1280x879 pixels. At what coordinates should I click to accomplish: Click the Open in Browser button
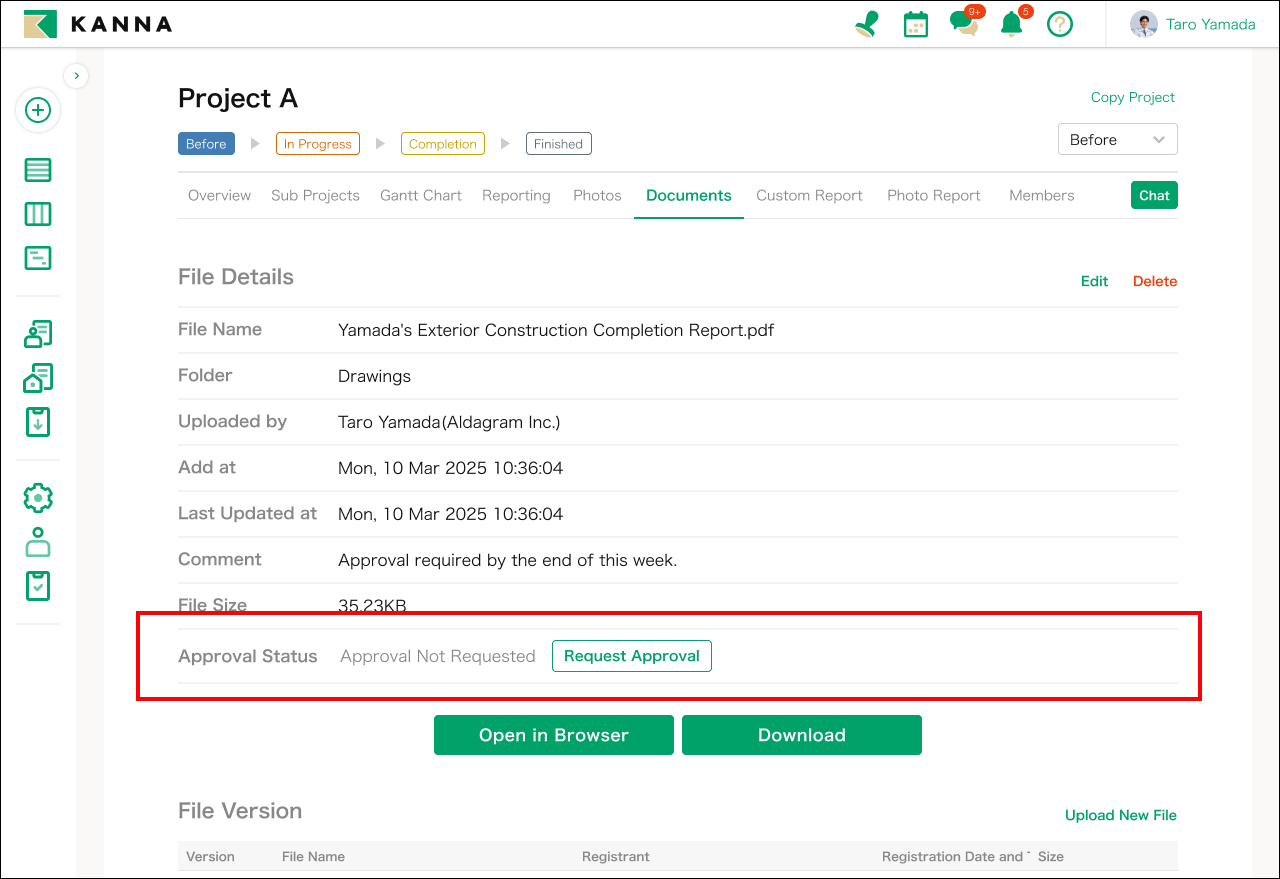553,735
